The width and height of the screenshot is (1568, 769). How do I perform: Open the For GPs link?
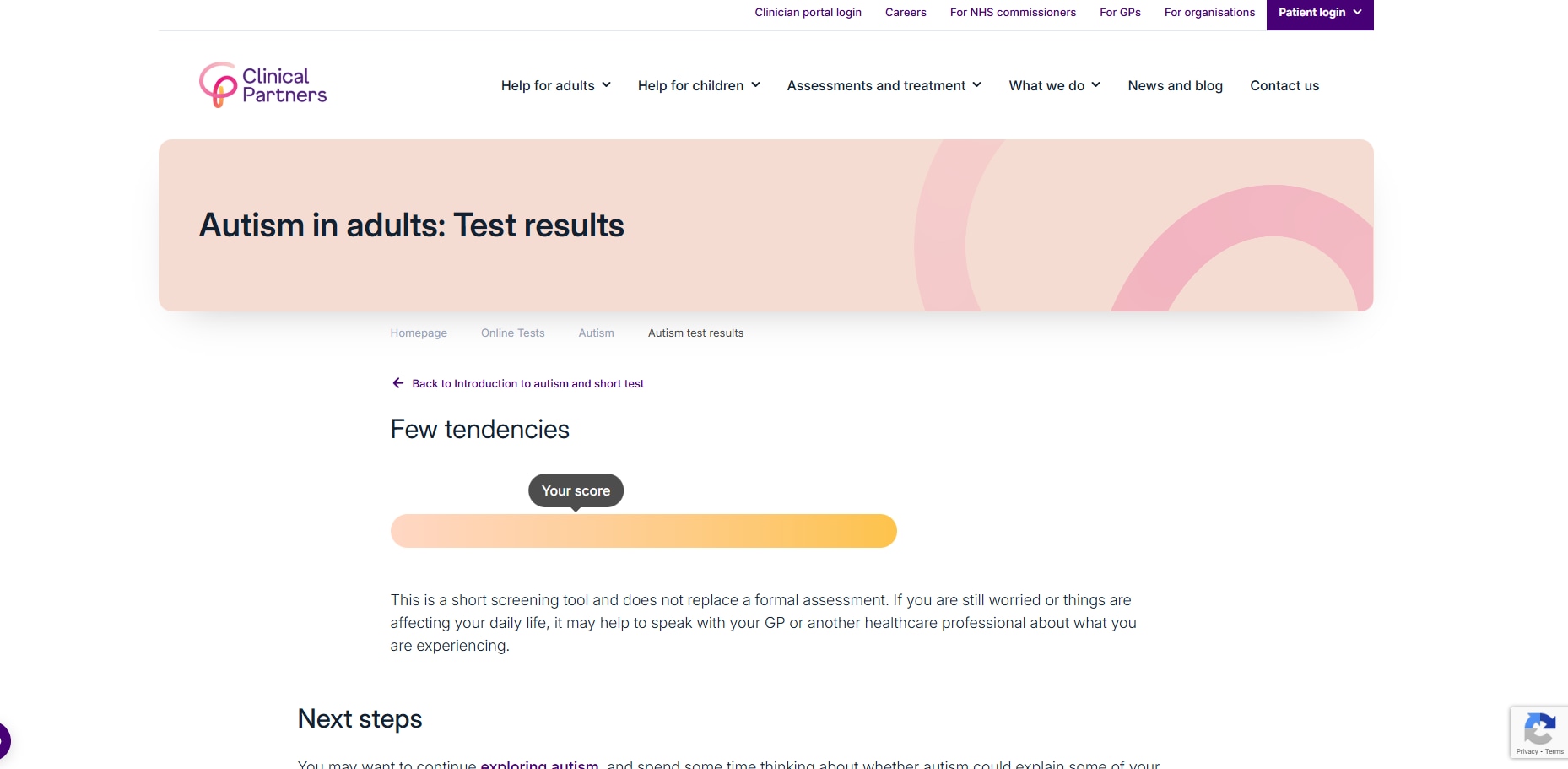(1120, 13)
